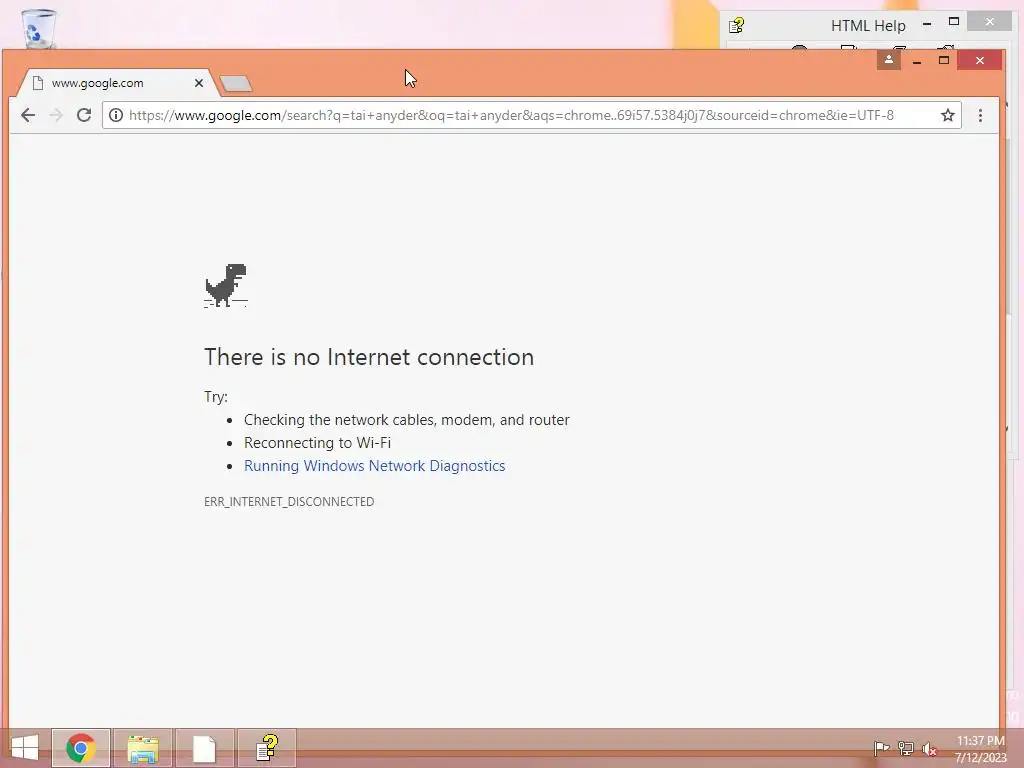Screen dimensions: 1024x768
Task: Select the www.google.com tab
Action: 115,83
